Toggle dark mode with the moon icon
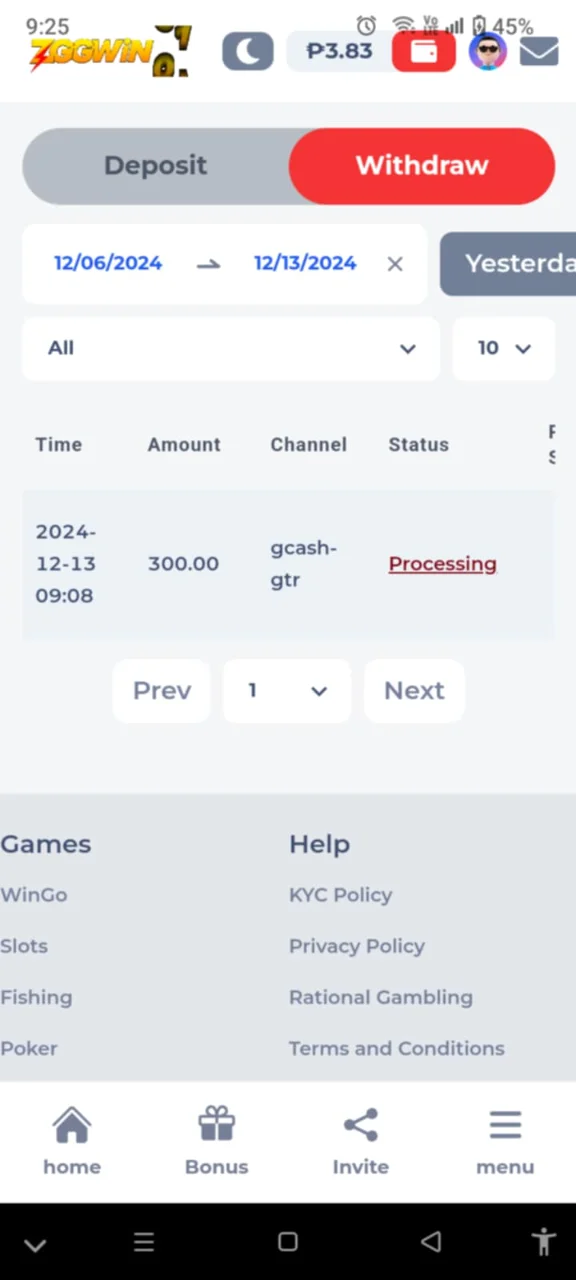 [247, 51]
